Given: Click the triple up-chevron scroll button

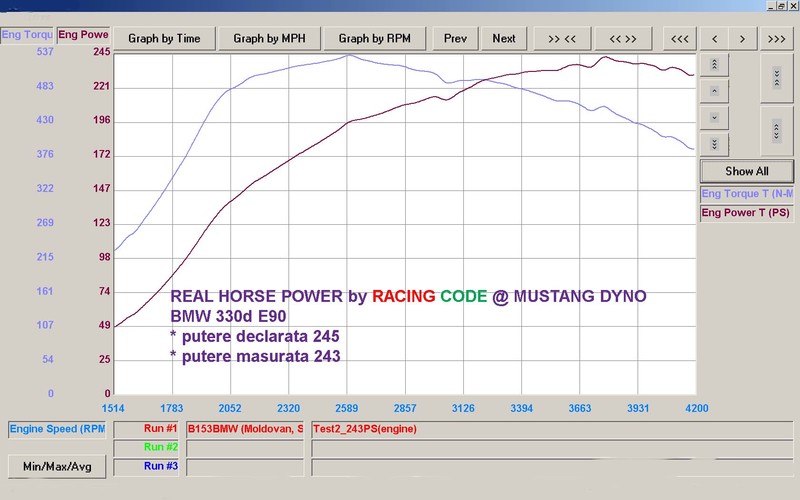Looking at the screenshot, I should point(714,65).
